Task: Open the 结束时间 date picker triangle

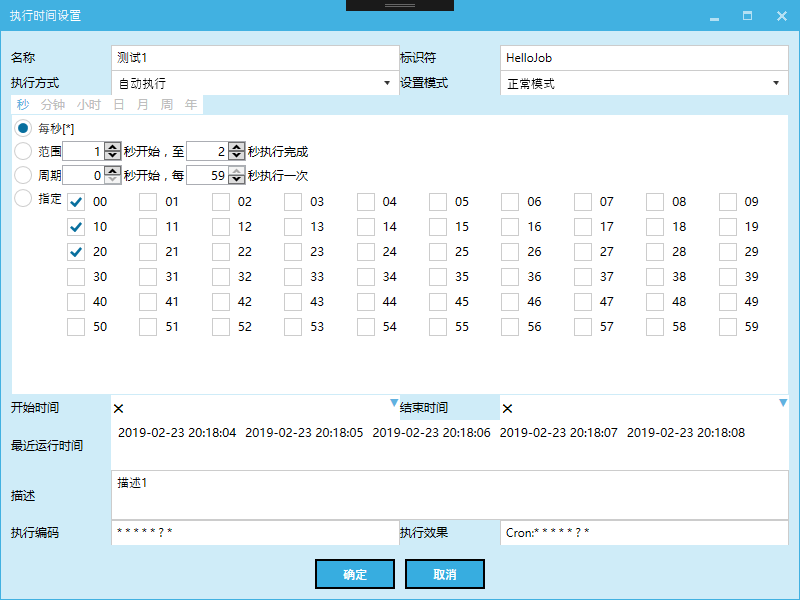Action: pos(783,403)
